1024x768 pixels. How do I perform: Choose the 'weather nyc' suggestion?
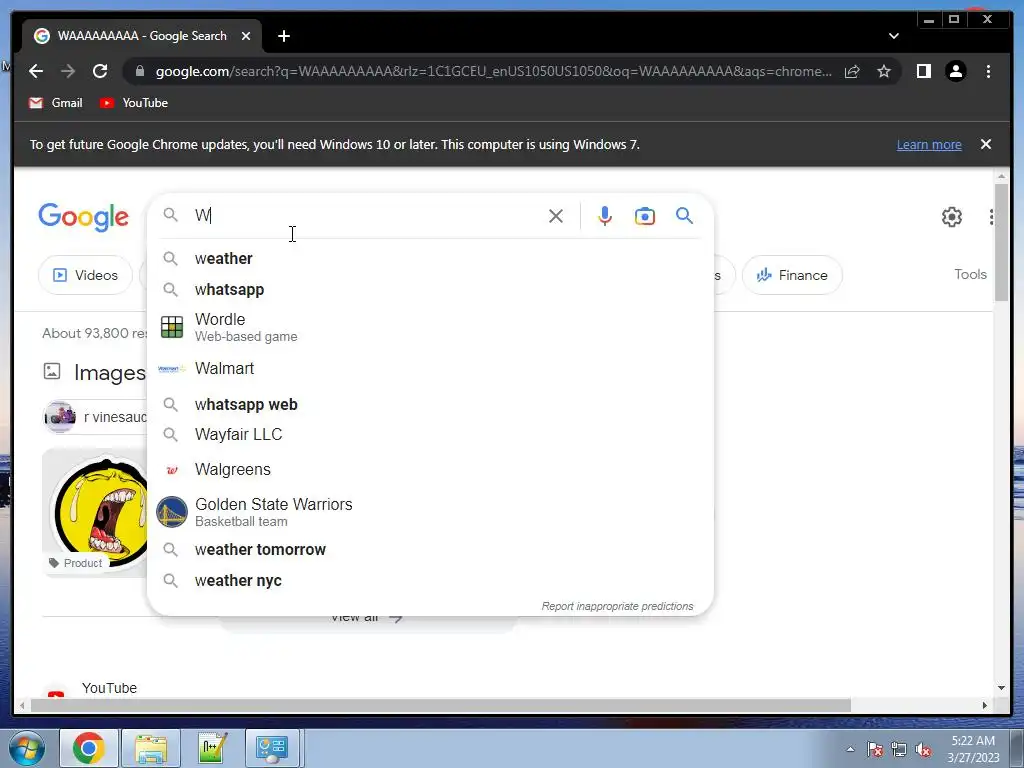[430, 581]
